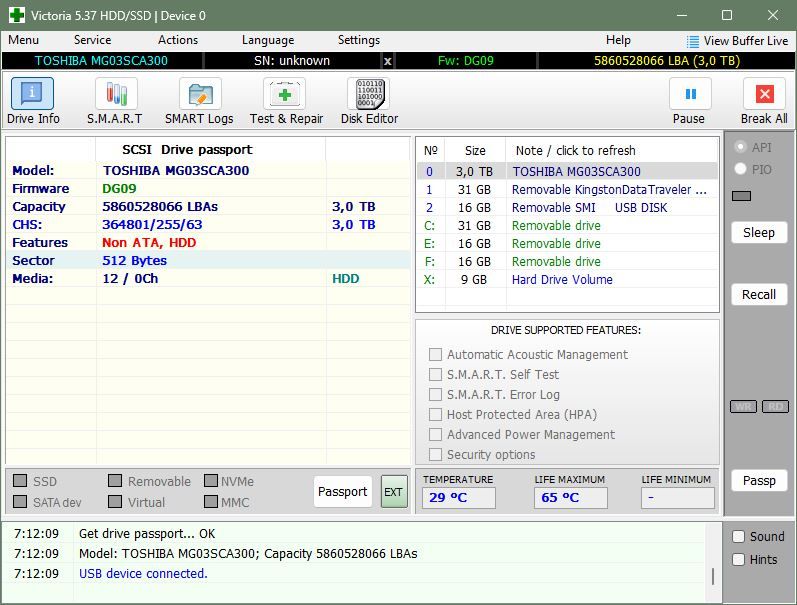Click the green EXT button
797x605 pixels.
[394, 492]
